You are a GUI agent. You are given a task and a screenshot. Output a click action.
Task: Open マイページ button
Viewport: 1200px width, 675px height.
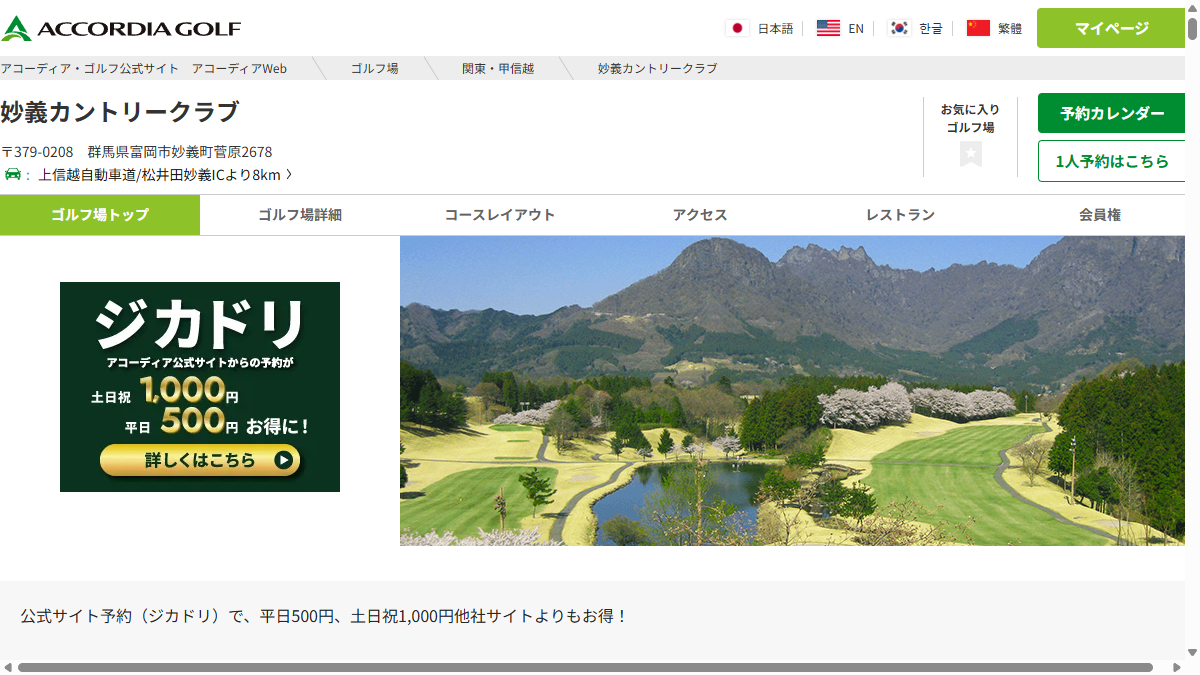click(1111, 28)
